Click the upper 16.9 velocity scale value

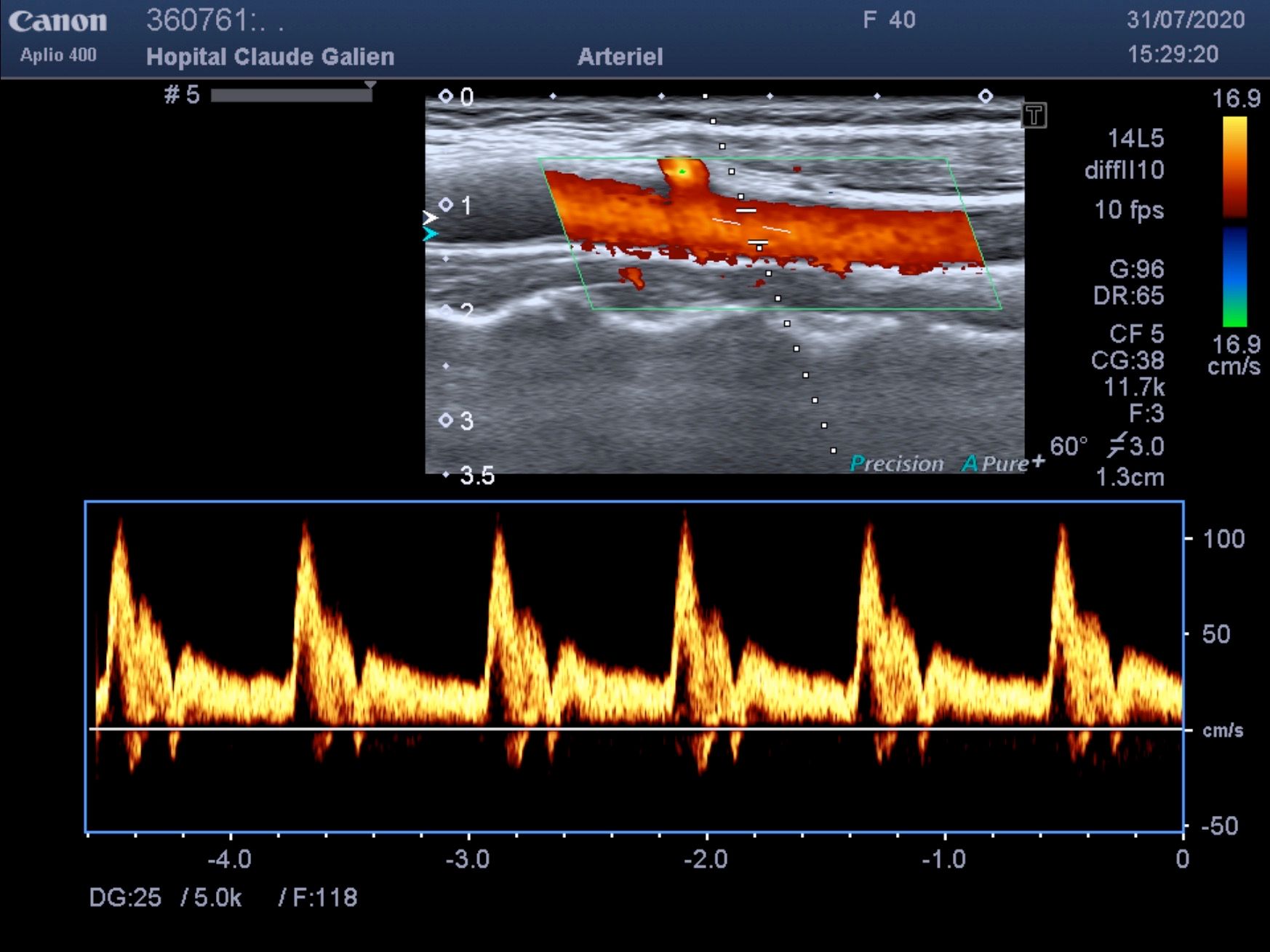pyautogui.click(x=1236, y=99)
